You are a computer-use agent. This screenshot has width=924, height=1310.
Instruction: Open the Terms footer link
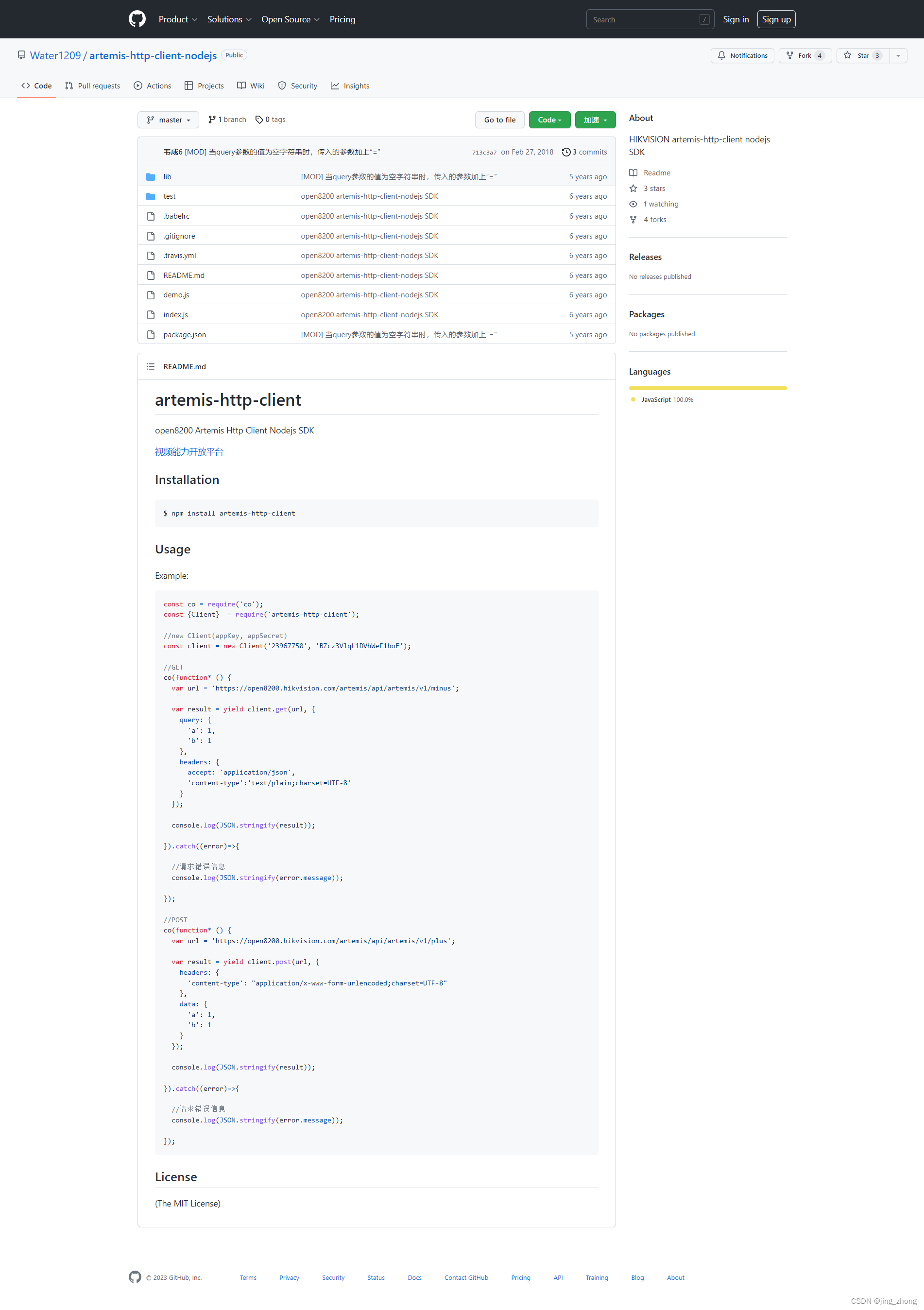click(248, 1277)
